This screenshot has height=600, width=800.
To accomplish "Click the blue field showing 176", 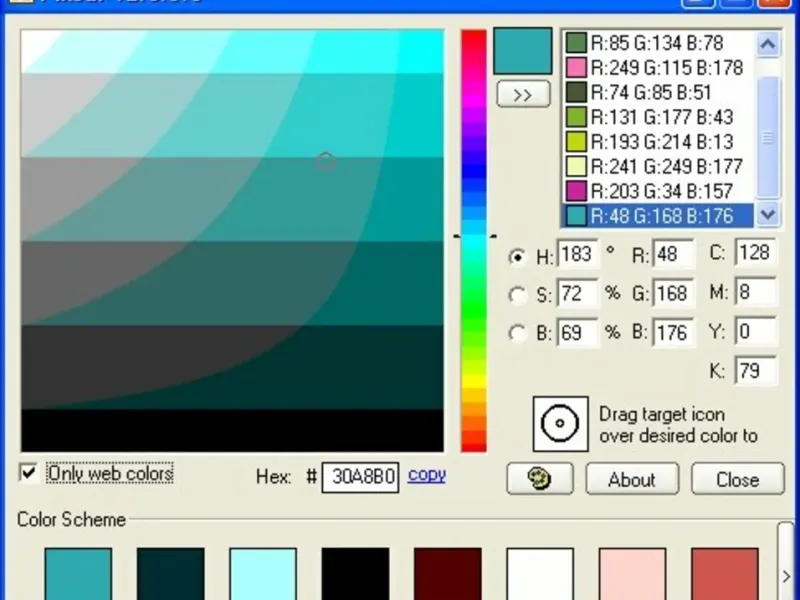I will point(673,333).
